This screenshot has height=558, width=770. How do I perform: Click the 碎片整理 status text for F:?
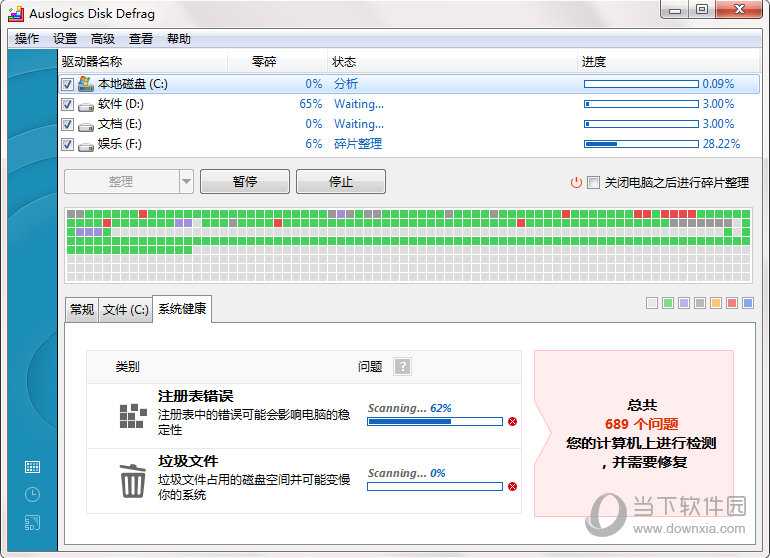[x=358, y=144]
